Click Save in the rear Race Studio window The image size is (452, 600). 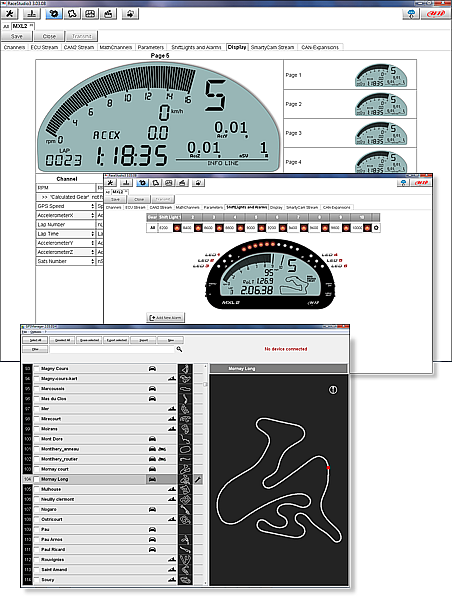pyautogui.click(x=16, y=36)
